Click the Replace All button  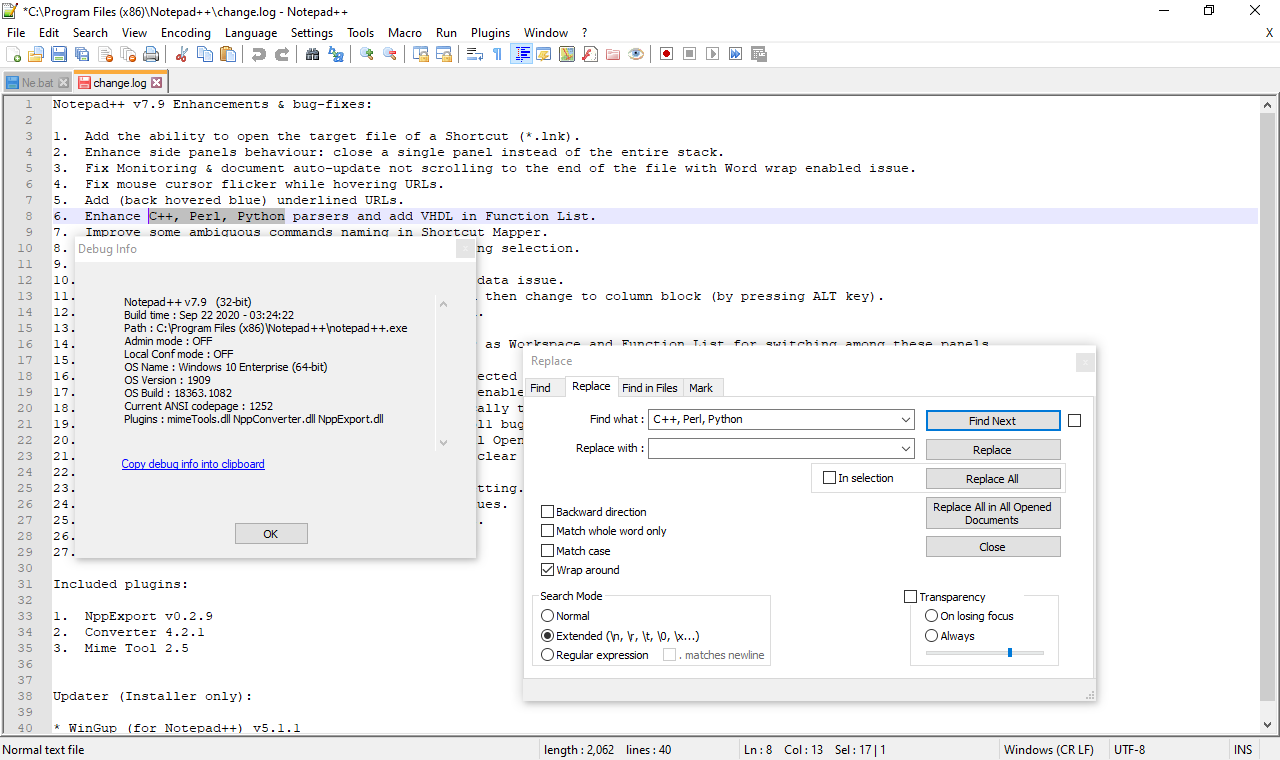(992, 479)
